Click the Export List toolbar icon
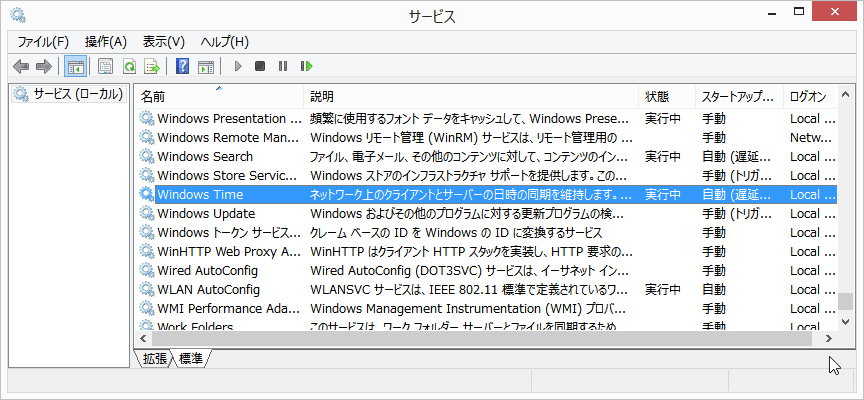The height and width of the screenshot is (400, 864). 152,67
